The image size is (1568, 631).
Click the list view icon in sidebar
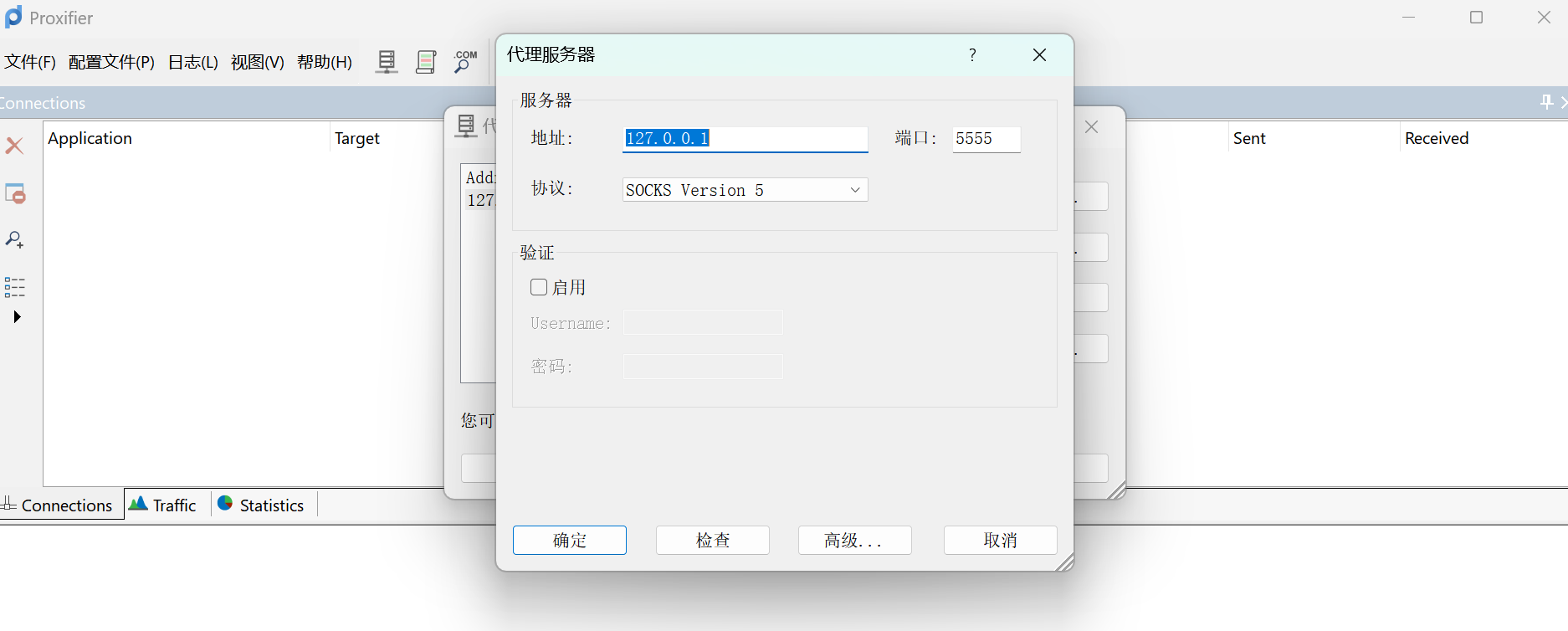15,287
